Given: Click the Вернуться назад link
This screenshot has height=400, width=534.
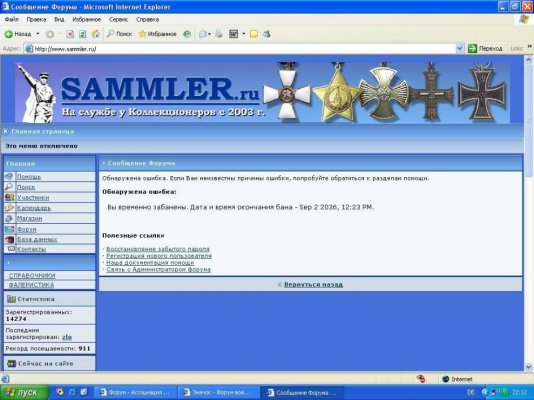Looking at the screenshot, I should [313, 284].
